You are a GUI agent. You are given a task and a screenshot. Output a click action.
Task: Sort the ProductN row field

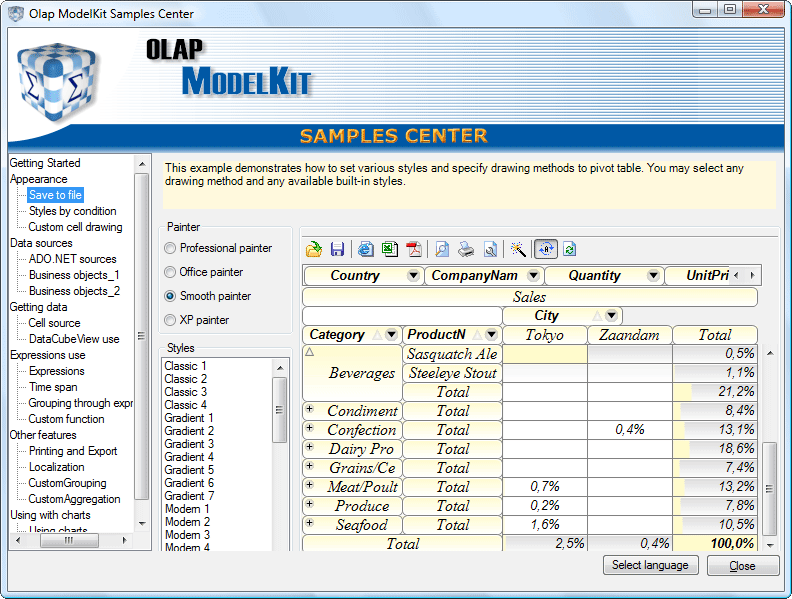(477, 334)
